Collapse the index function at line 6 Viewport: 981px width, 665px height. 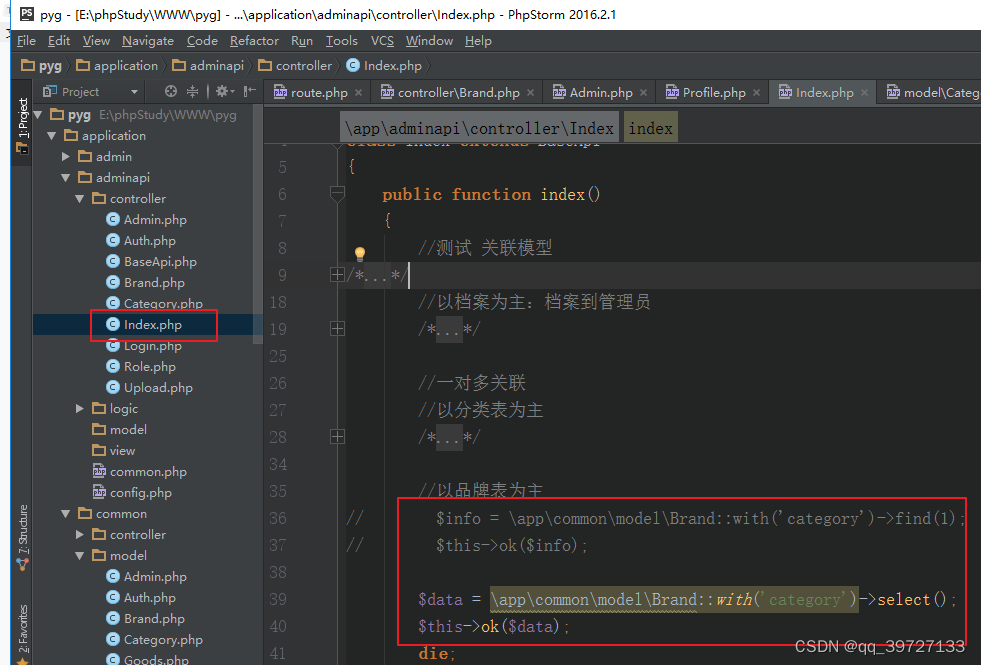pyautogui.click(x=337, y=195)
